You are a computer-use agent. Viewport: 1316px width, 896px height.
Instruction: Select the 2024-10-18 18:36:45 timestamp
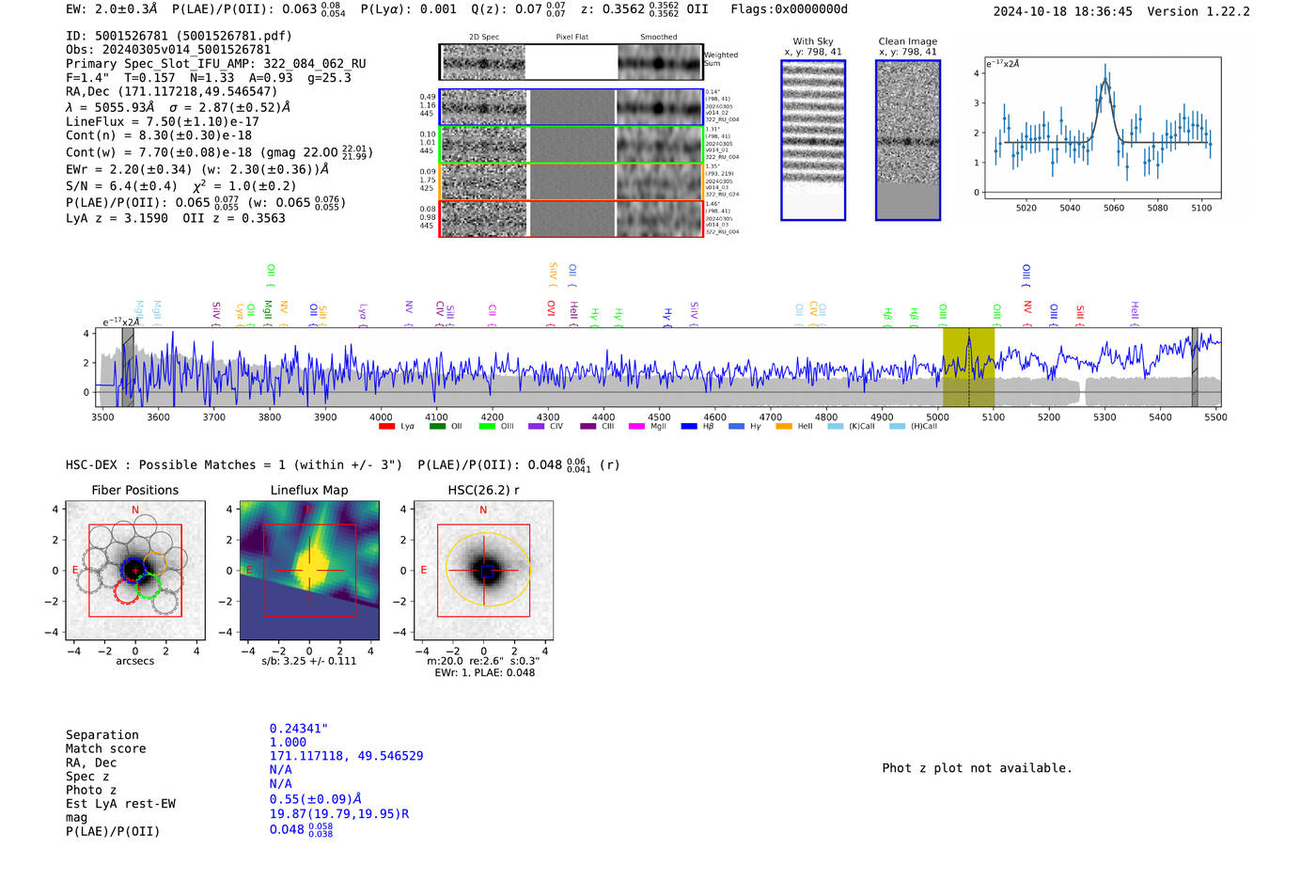click(x=1063, y=11)
